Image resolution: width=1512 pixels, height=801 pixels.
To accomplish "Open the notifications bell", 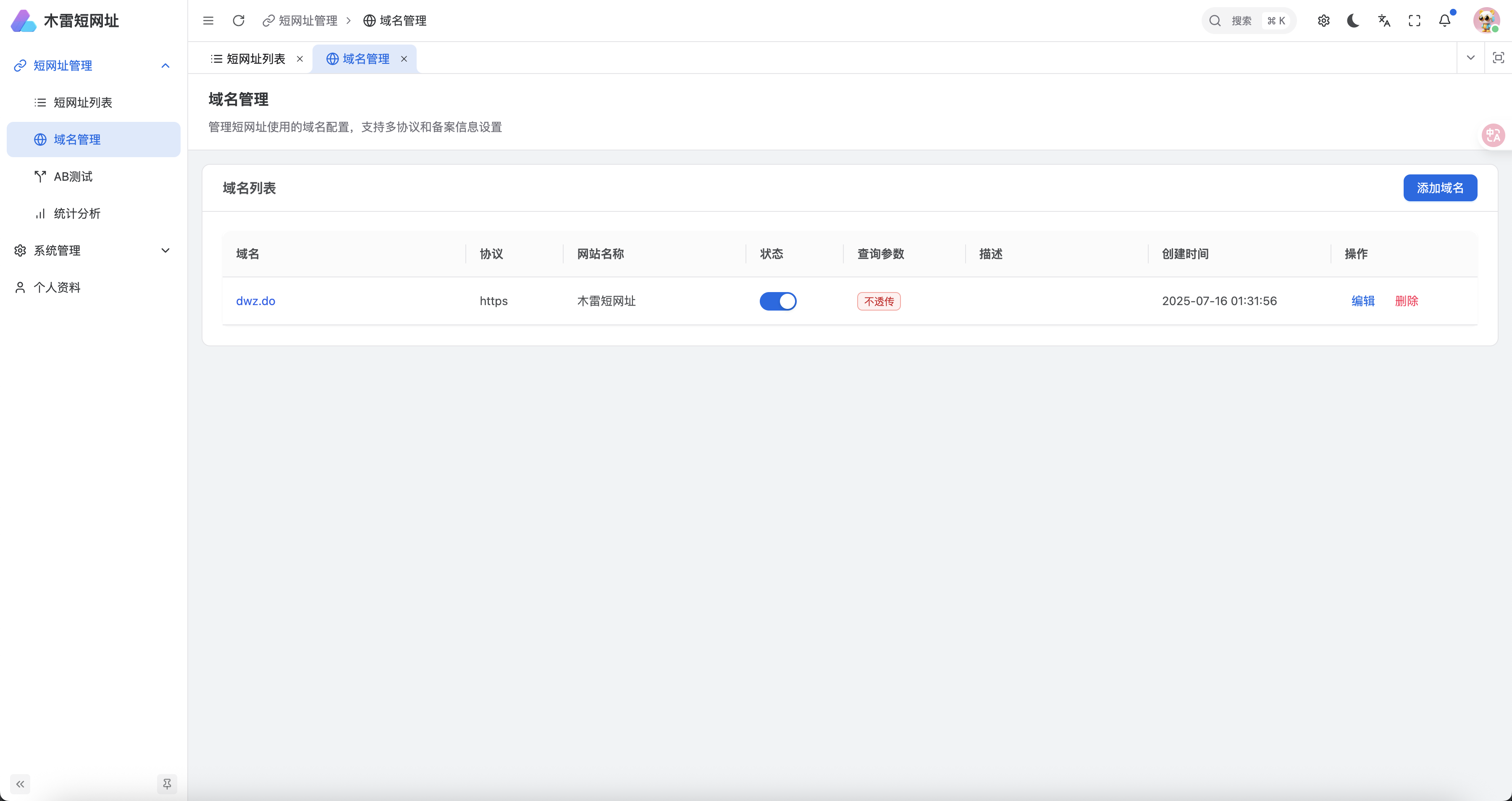I will click(x=1444, y=21).
